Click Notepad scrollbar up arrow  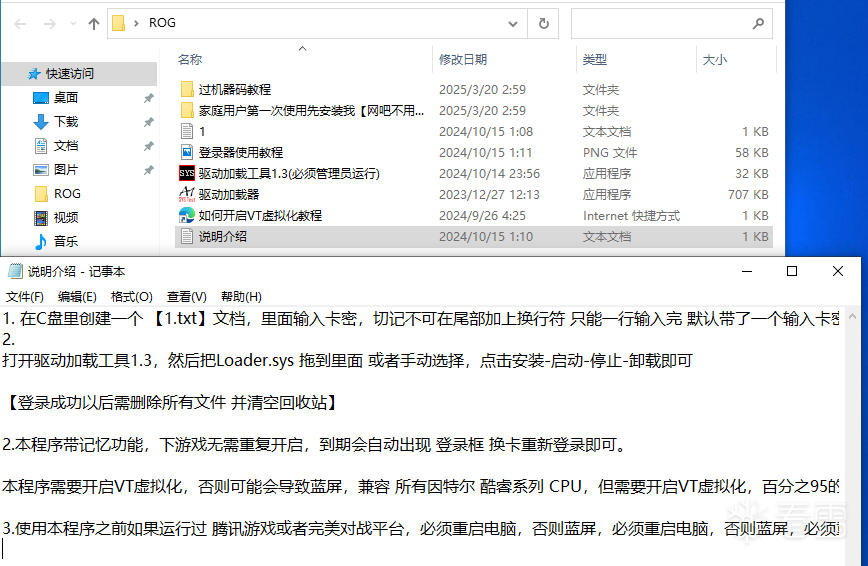pos(852,316)
